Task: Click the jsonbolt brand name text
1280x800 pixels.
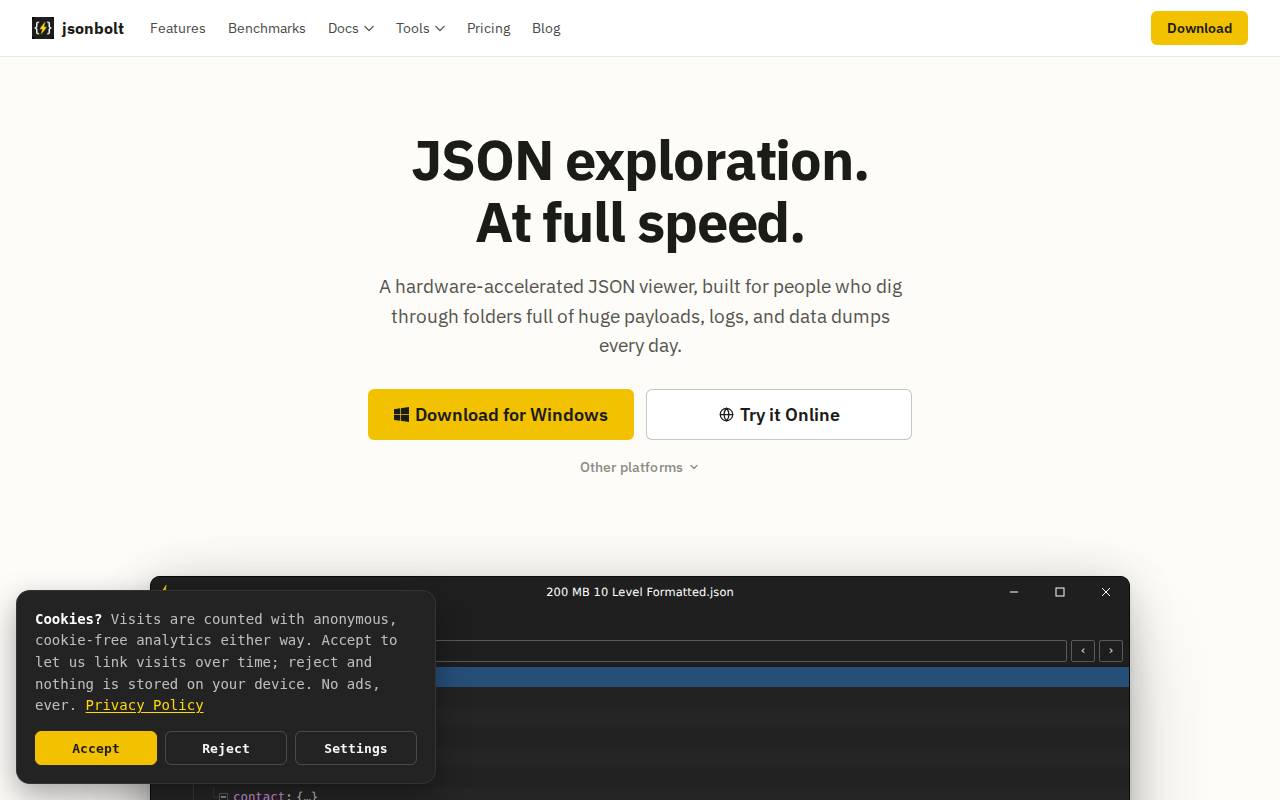Action: coord(93,28)
